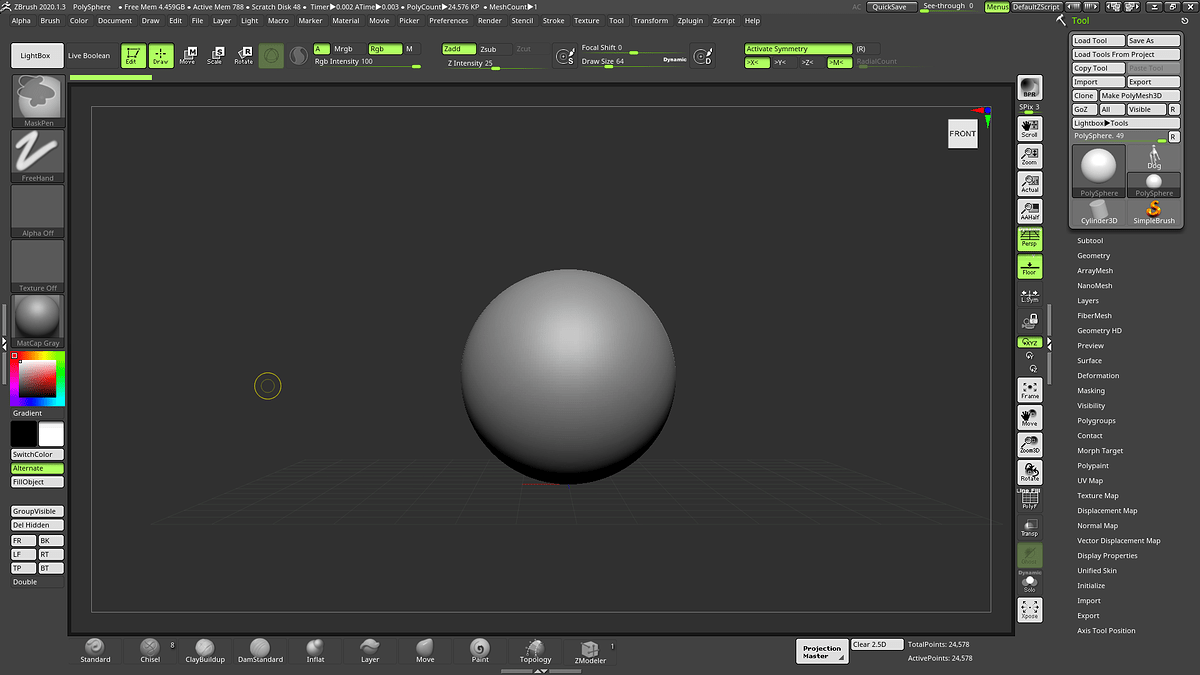
Task: Click the LightBox button
Action: tap(37, 56)
